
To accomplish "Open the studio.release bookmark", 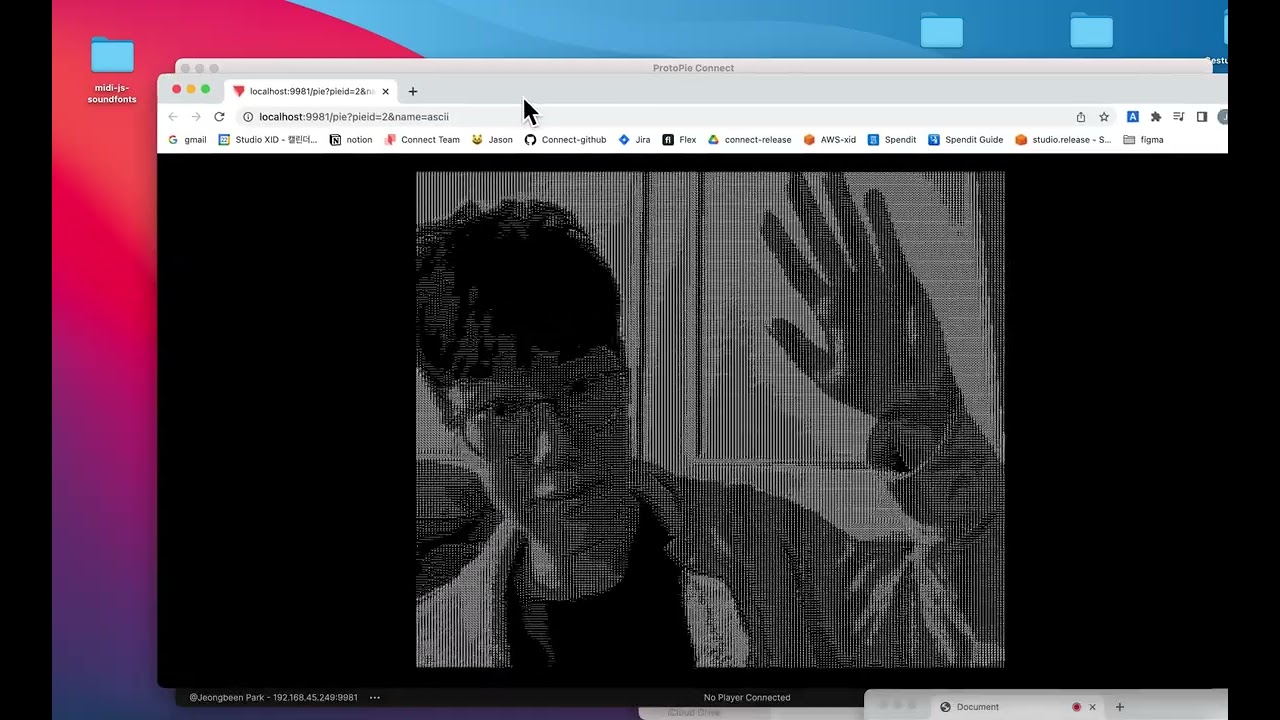I will point(1063,140).
